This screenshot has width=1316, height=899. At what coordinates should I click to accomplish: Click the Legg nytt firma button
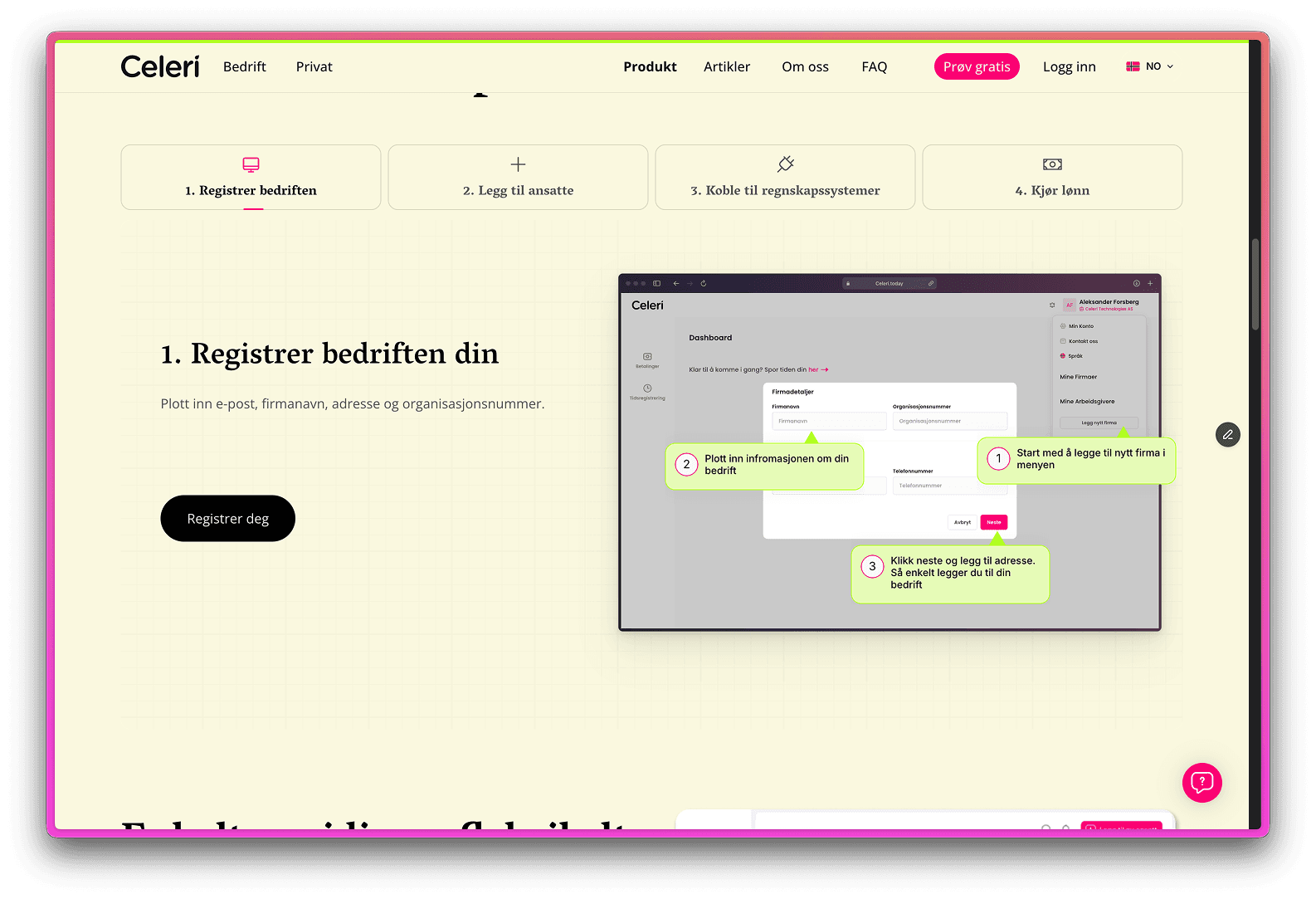click(1099, 423)
